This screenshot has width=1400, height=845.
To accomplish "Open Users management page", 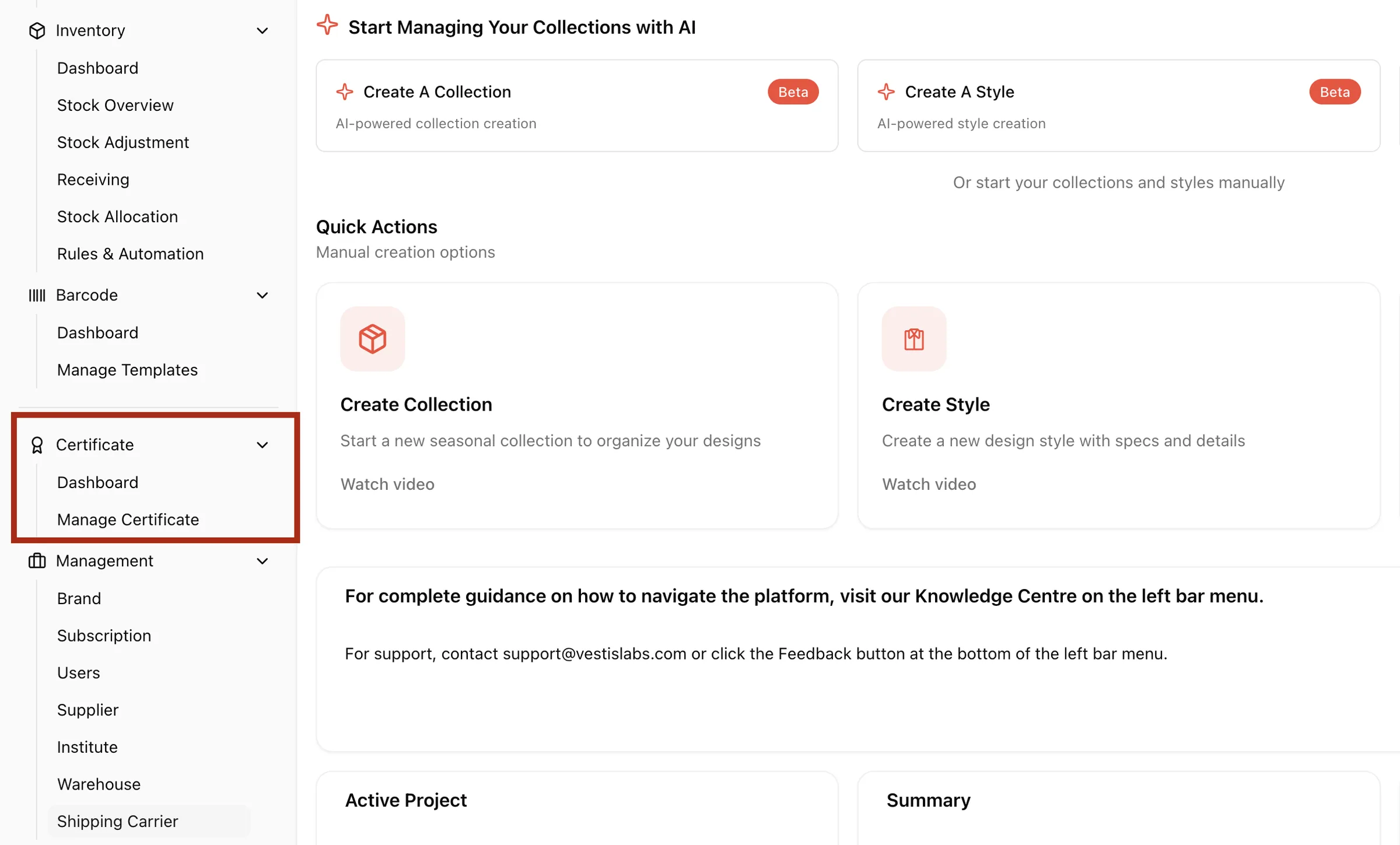I will 78,672.
